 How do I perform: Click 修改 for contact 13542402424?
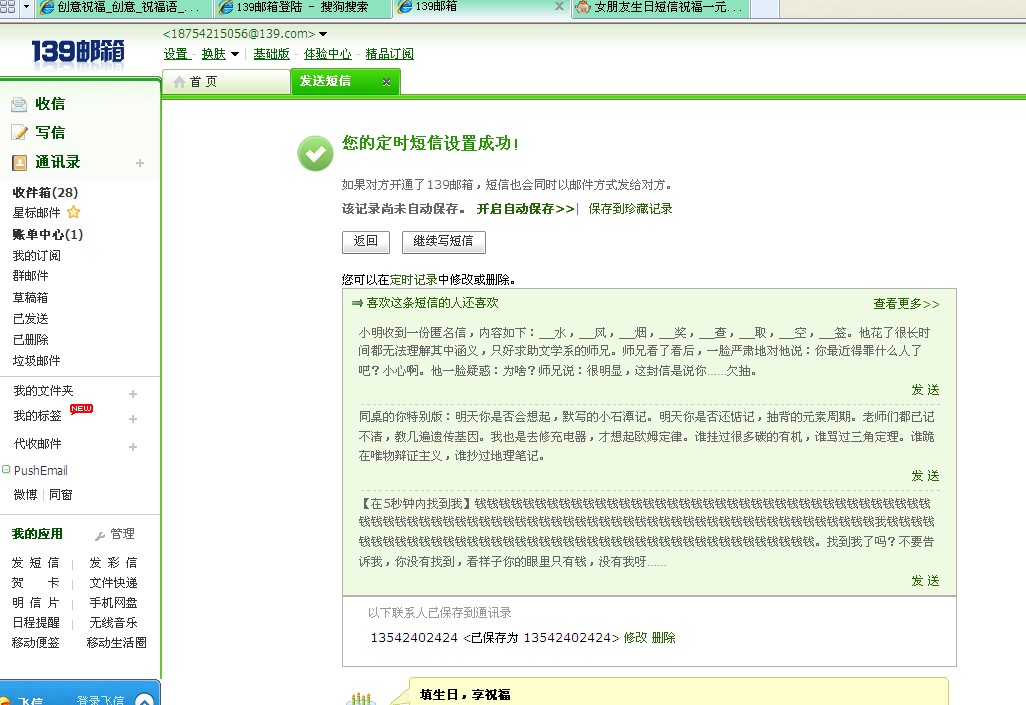pos(635,638)
